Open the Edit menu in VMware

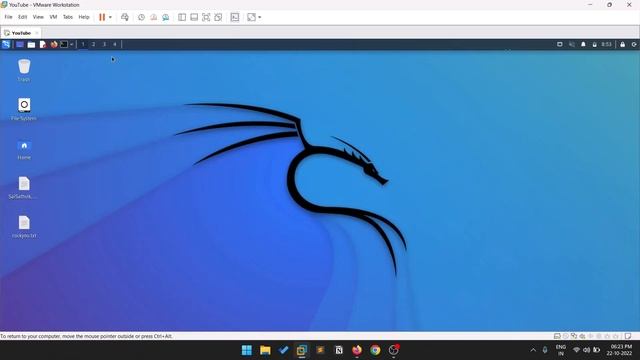tap(22, 17)
